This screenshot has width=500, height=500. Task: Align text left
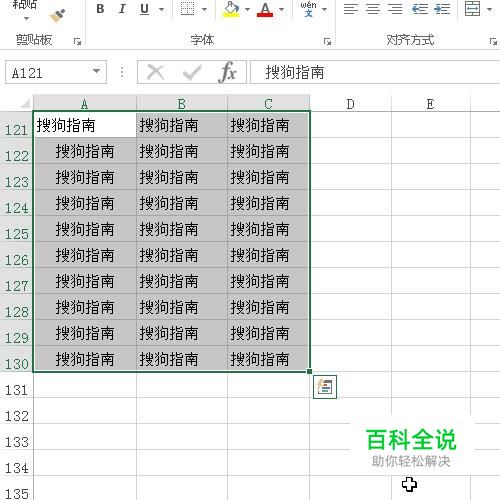(x=351, y=9)
